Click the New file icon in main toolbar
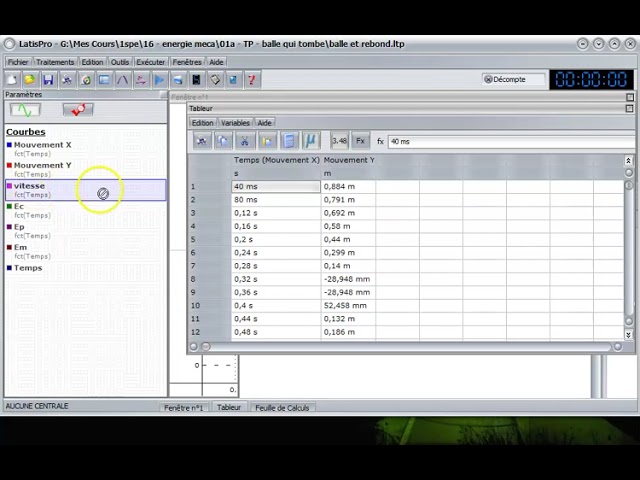The image size is (640, 480). click(x=12, y=80)
